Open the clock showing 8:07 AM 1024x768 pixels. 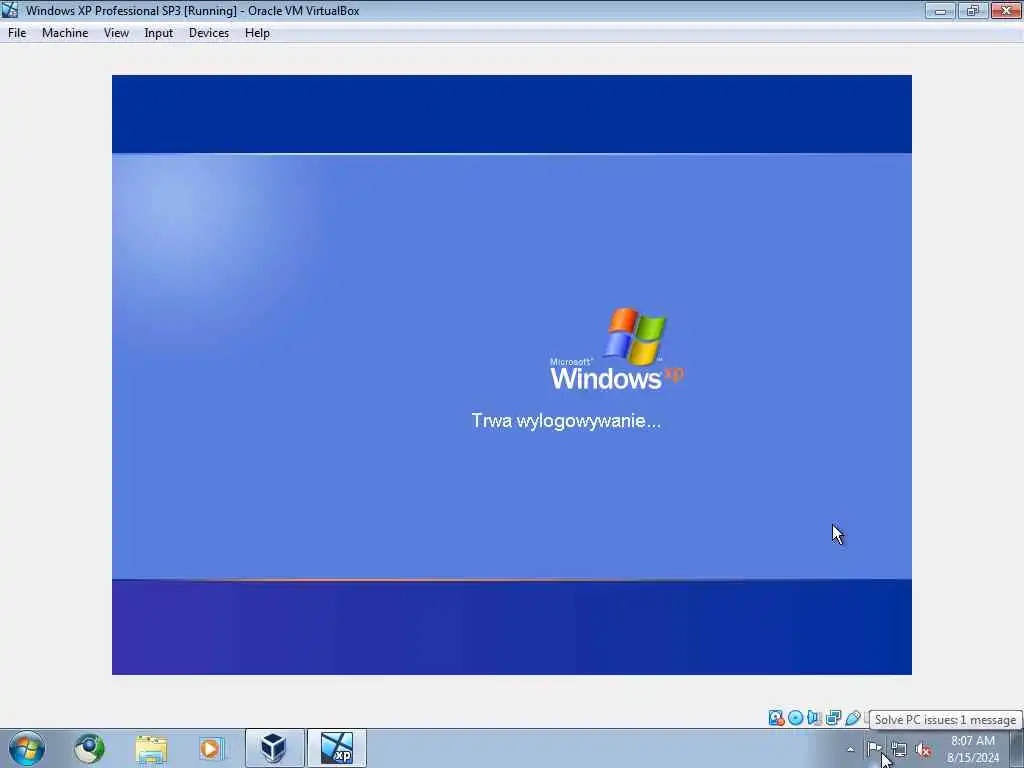pos(972,748)
